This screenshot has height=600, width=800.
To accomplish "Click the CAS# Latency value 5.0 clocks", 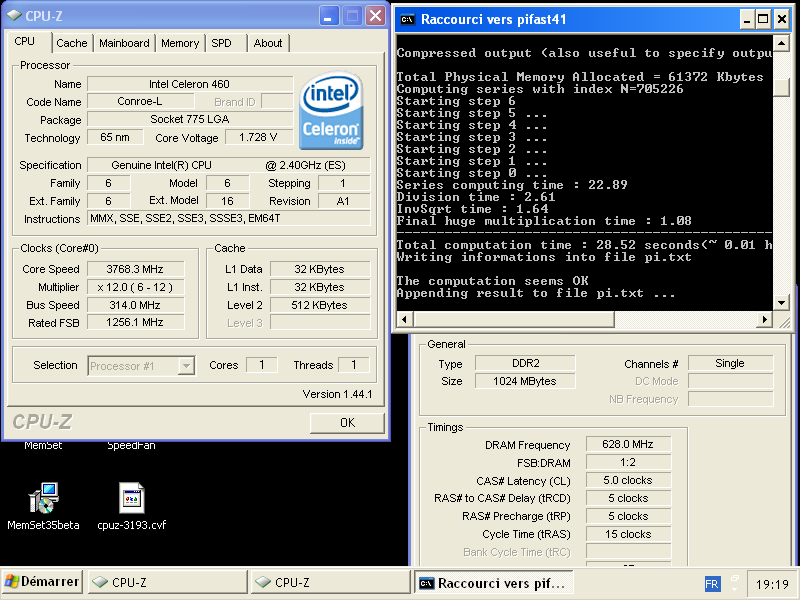I will (x=628, y=480).
